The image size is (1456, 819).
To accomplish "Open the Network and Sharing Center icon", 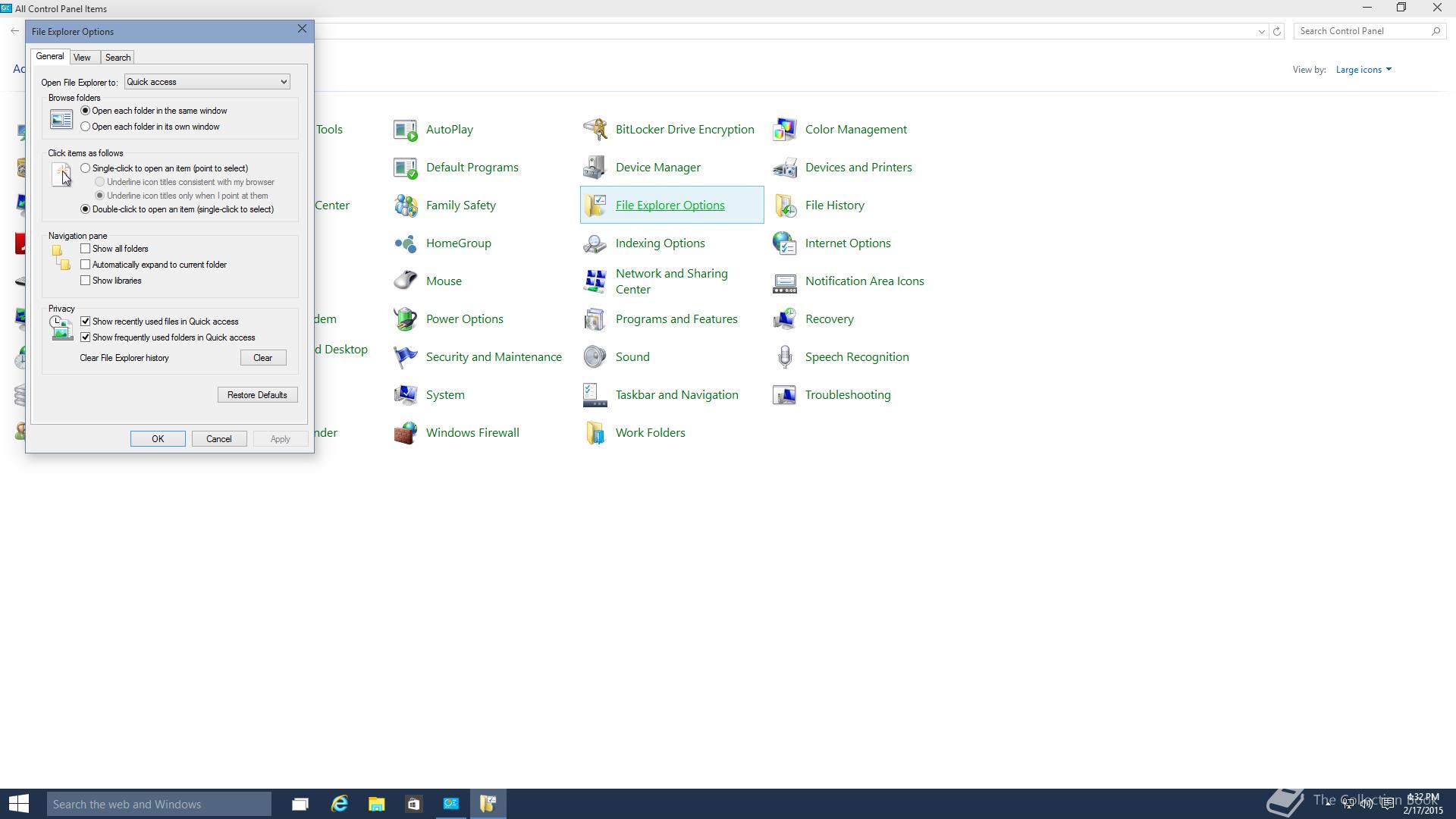I will [595, 281].
